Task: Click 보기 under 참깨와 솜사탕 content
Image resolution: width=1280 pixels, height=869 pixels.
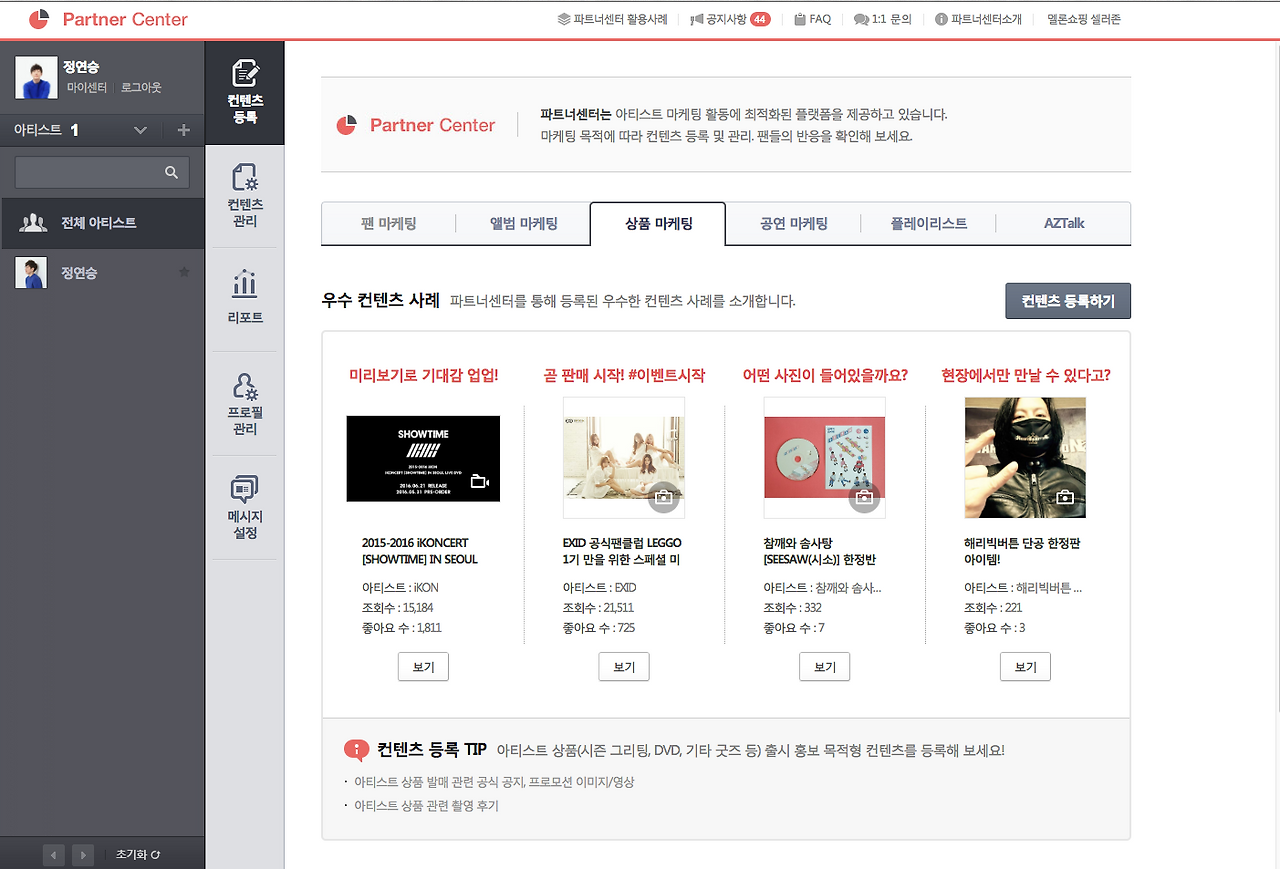Action: (825, 667)
